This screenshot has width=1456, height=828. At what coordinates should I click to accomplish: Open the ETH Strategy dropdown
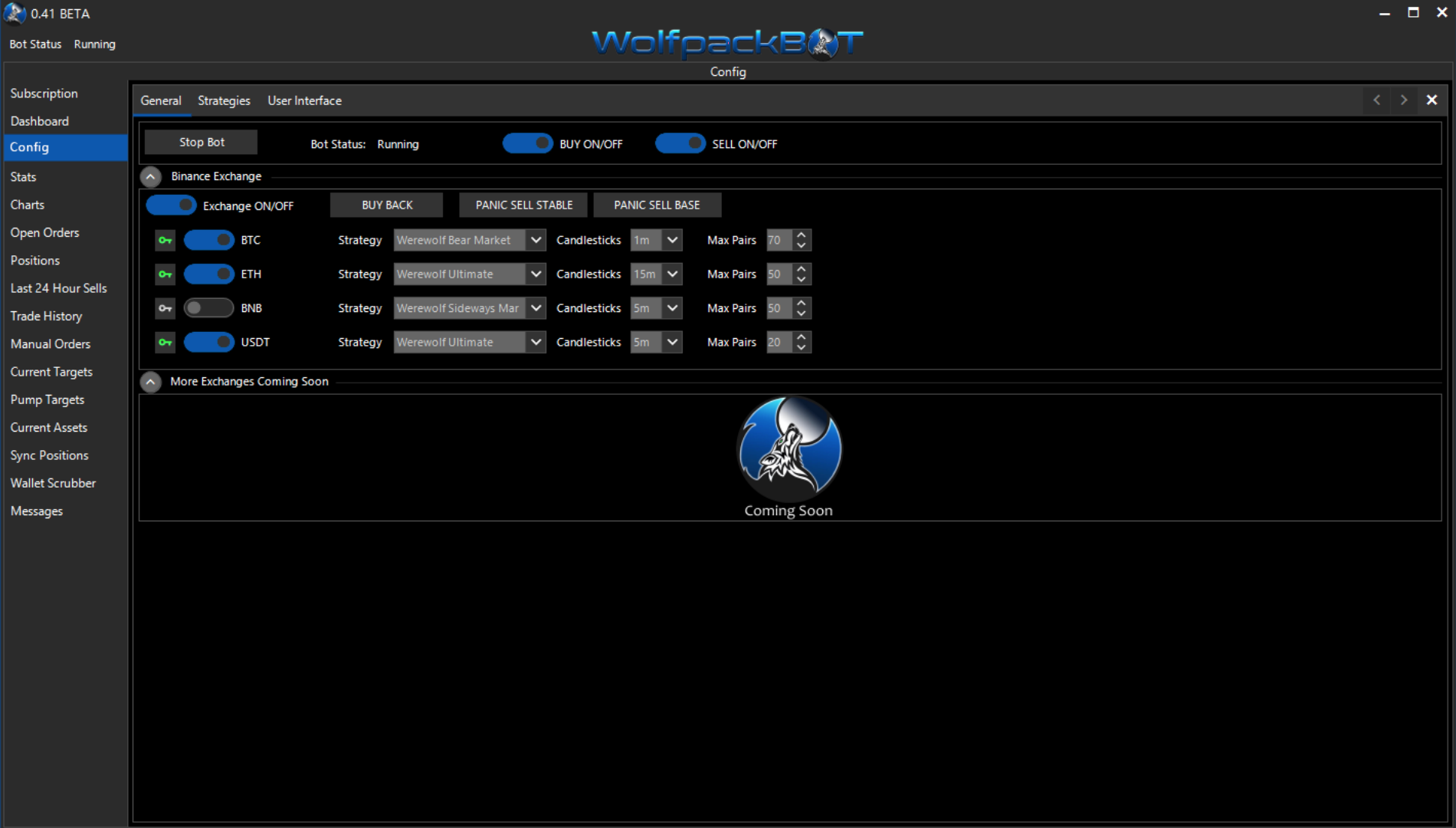[469, 274]
